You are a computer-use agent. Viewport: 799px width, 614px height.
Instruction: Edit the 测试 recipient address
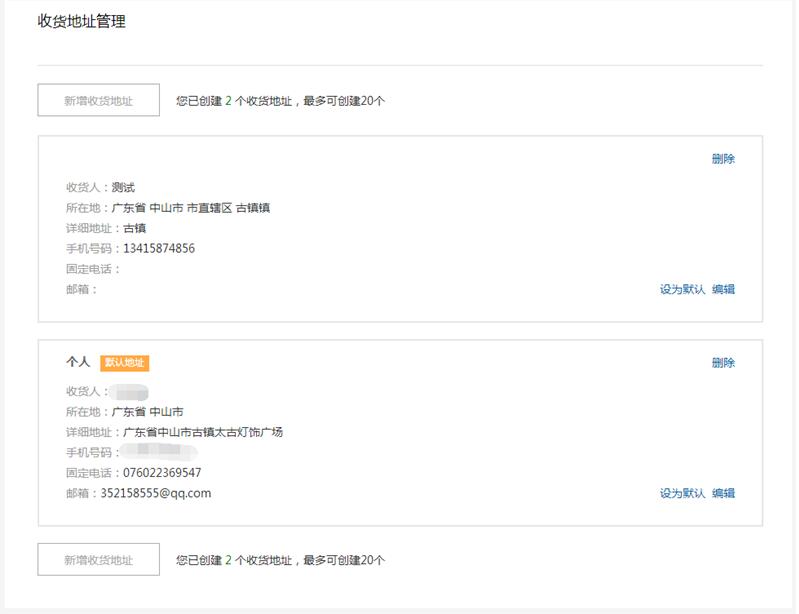723,289
